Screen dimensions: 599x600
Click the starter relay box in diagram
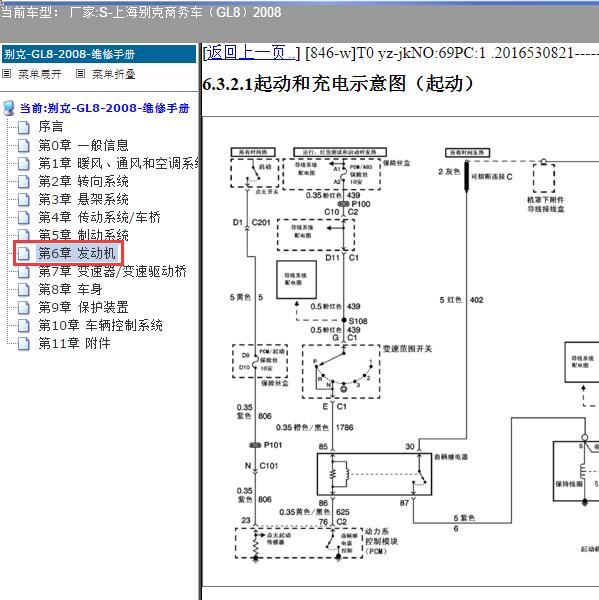pyautogui.click(x=374, y=474)
